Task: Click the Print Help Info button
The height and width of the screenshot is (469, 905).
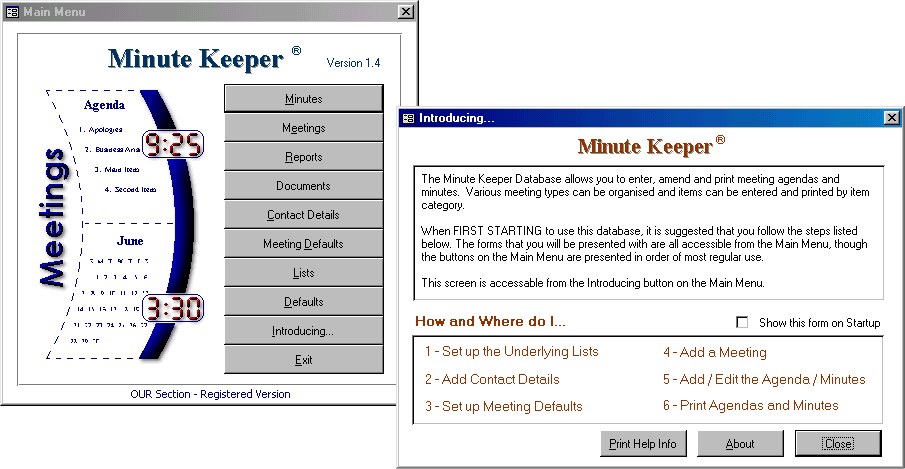Action: click(x=643, y=444)
